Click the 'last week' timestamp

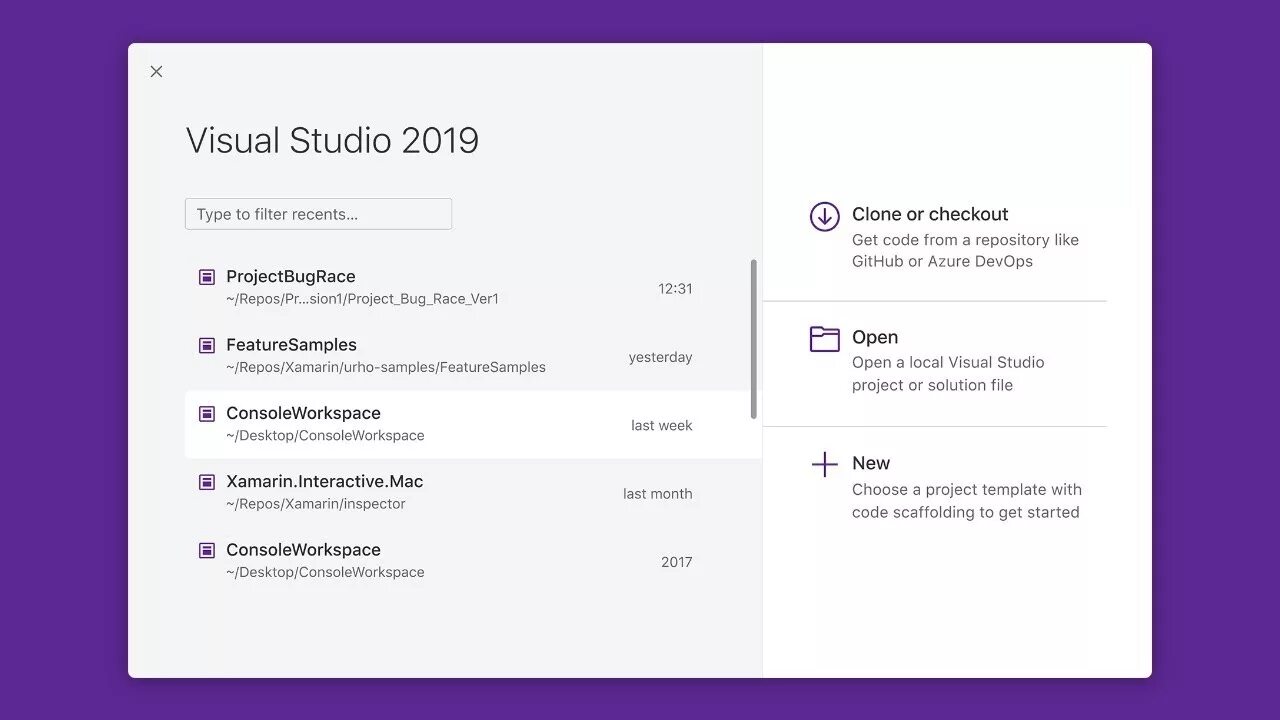click(x=661, y=425)
